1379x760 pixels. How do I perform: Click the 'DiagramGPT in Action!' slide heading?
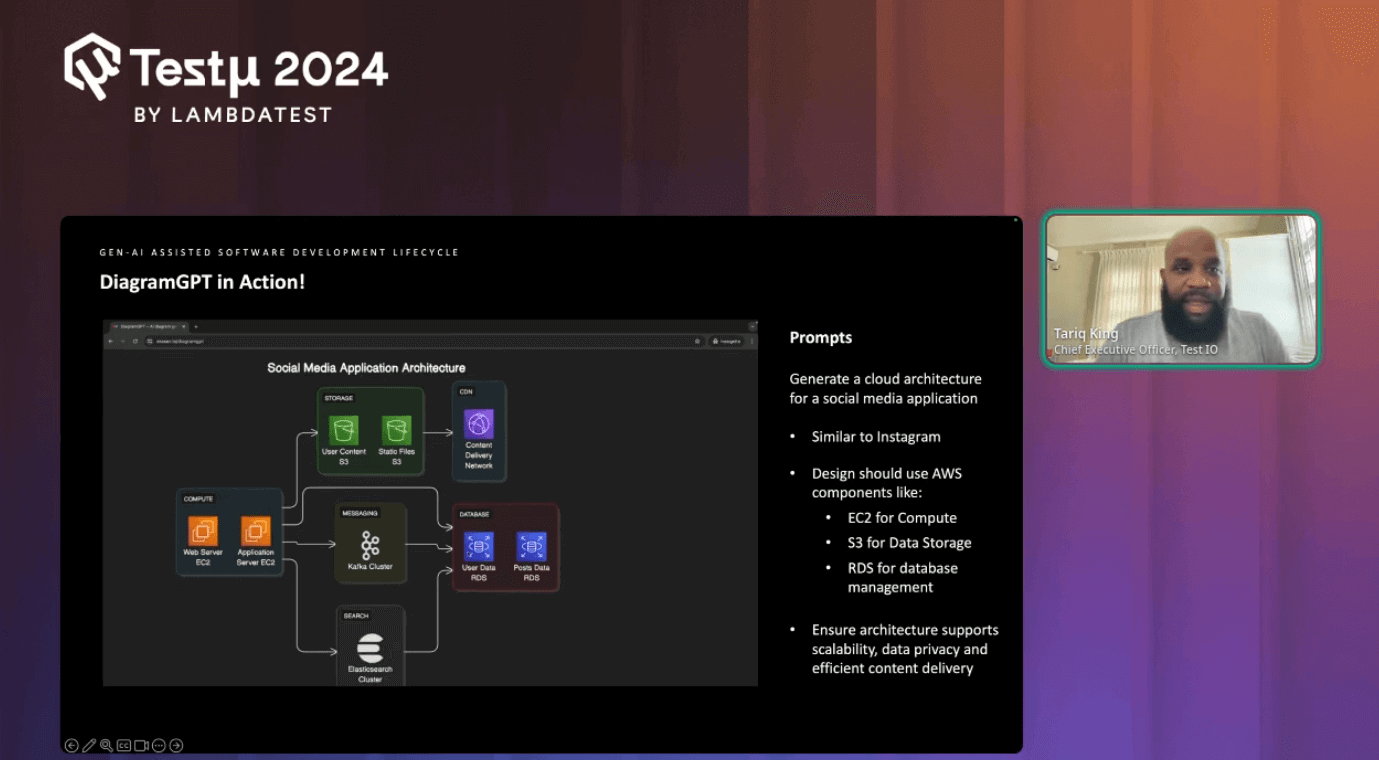click(x=202, y=282)
